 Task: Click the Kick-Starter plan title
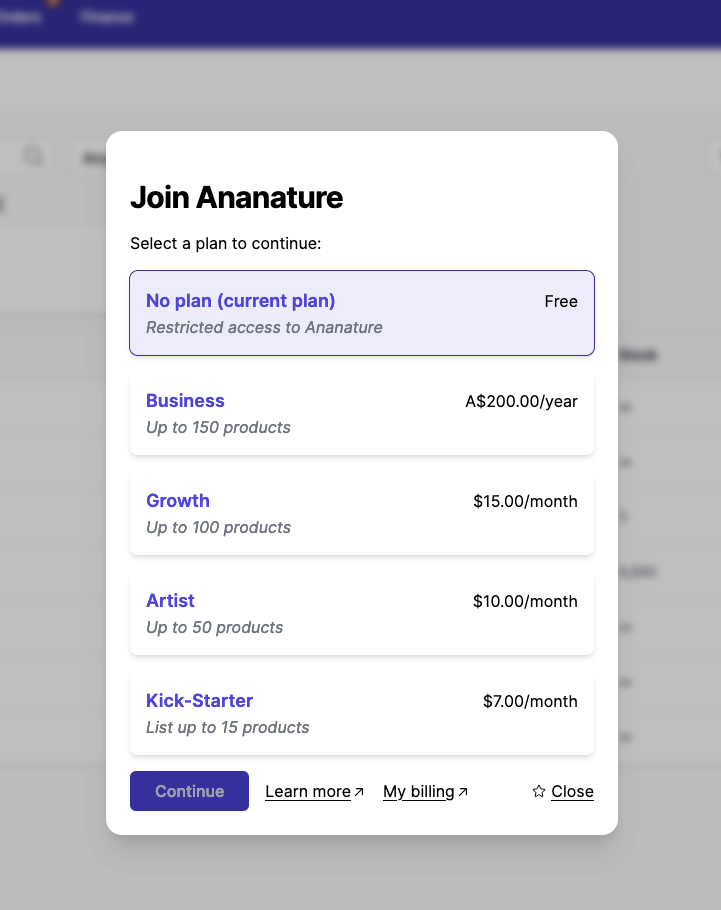pyautogui.click(x=199, y=700)
